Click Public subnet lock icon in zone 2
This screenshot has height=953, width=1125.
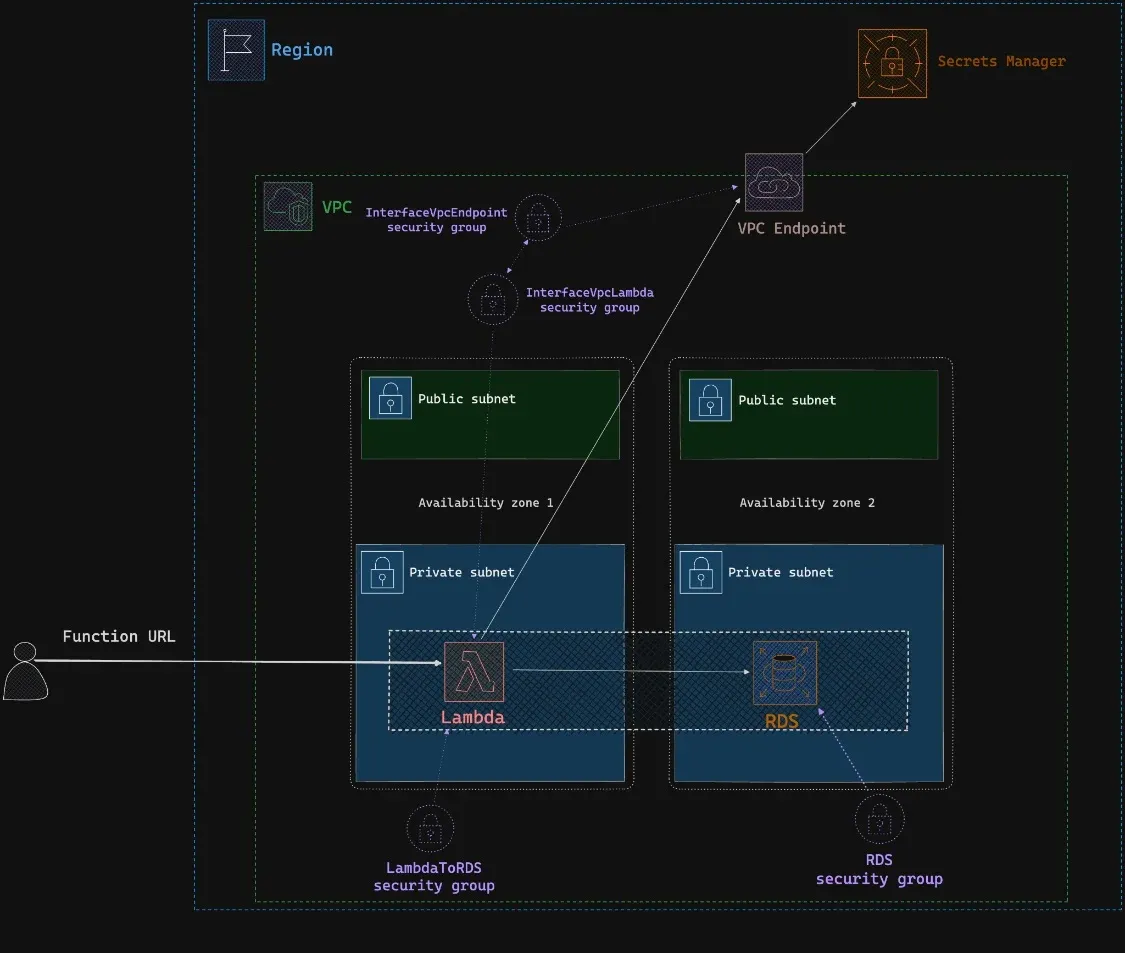click(x=710, y=399)
